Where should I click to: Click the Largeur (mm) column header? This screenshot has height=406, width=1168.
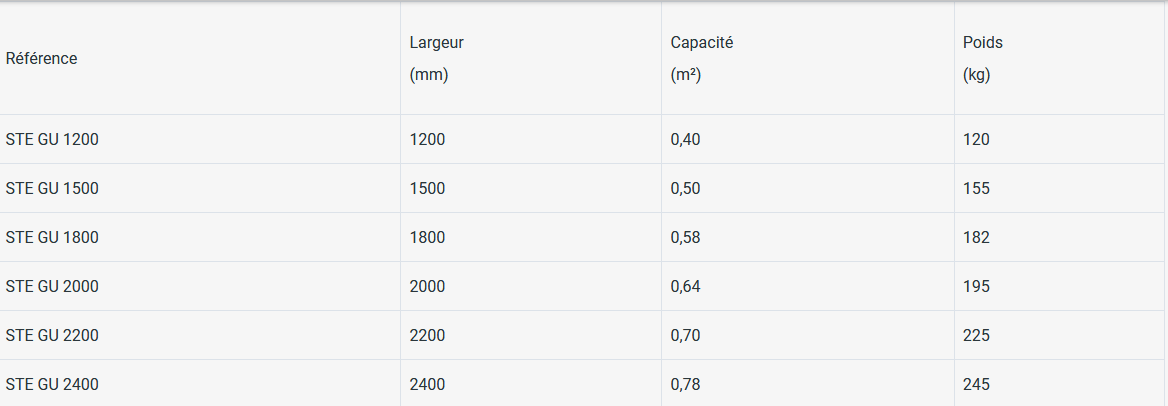click(437, 58)
